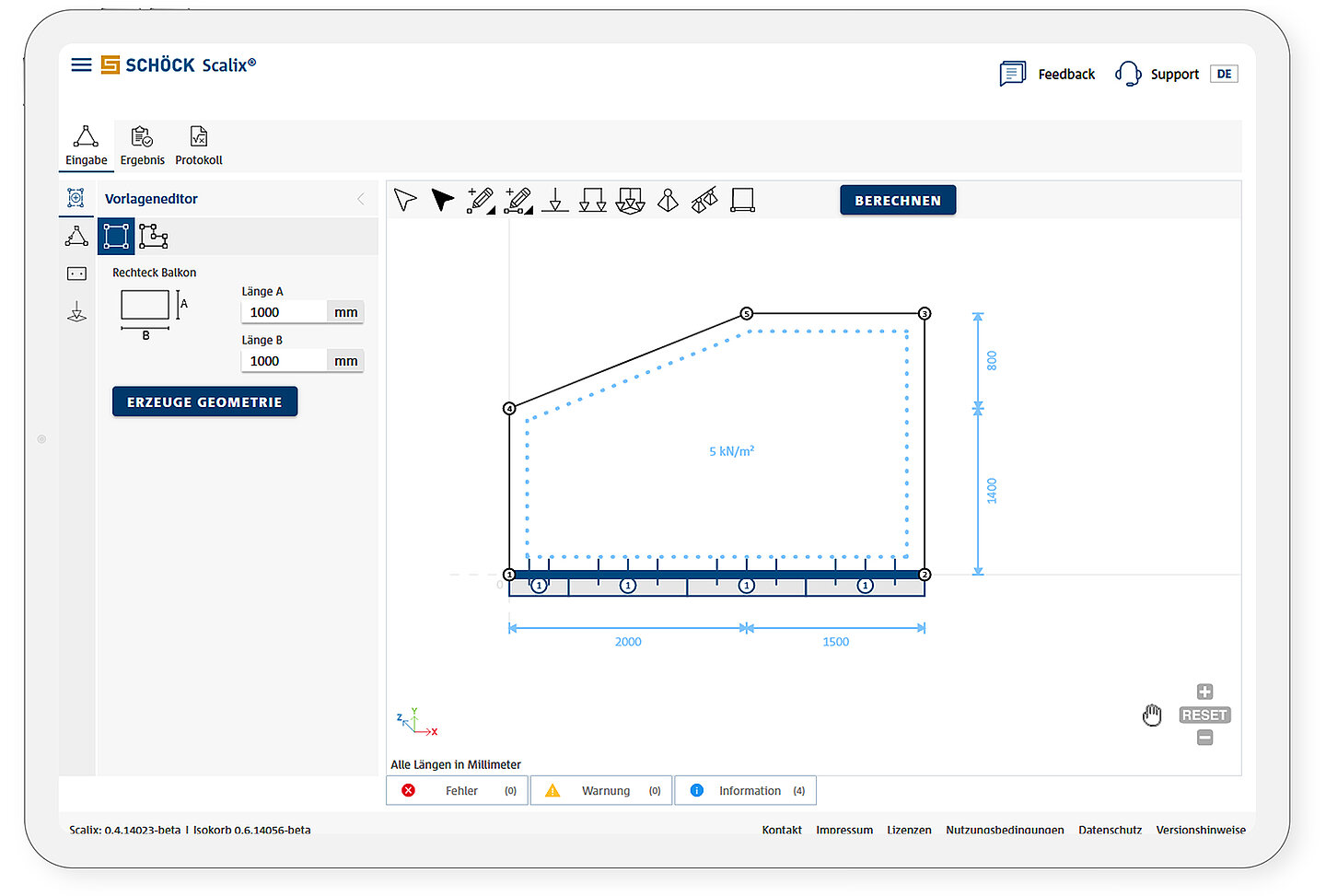The image size is (1326, 896).
Task: Switch to the L-shaped polygon template
Action: 154,237
